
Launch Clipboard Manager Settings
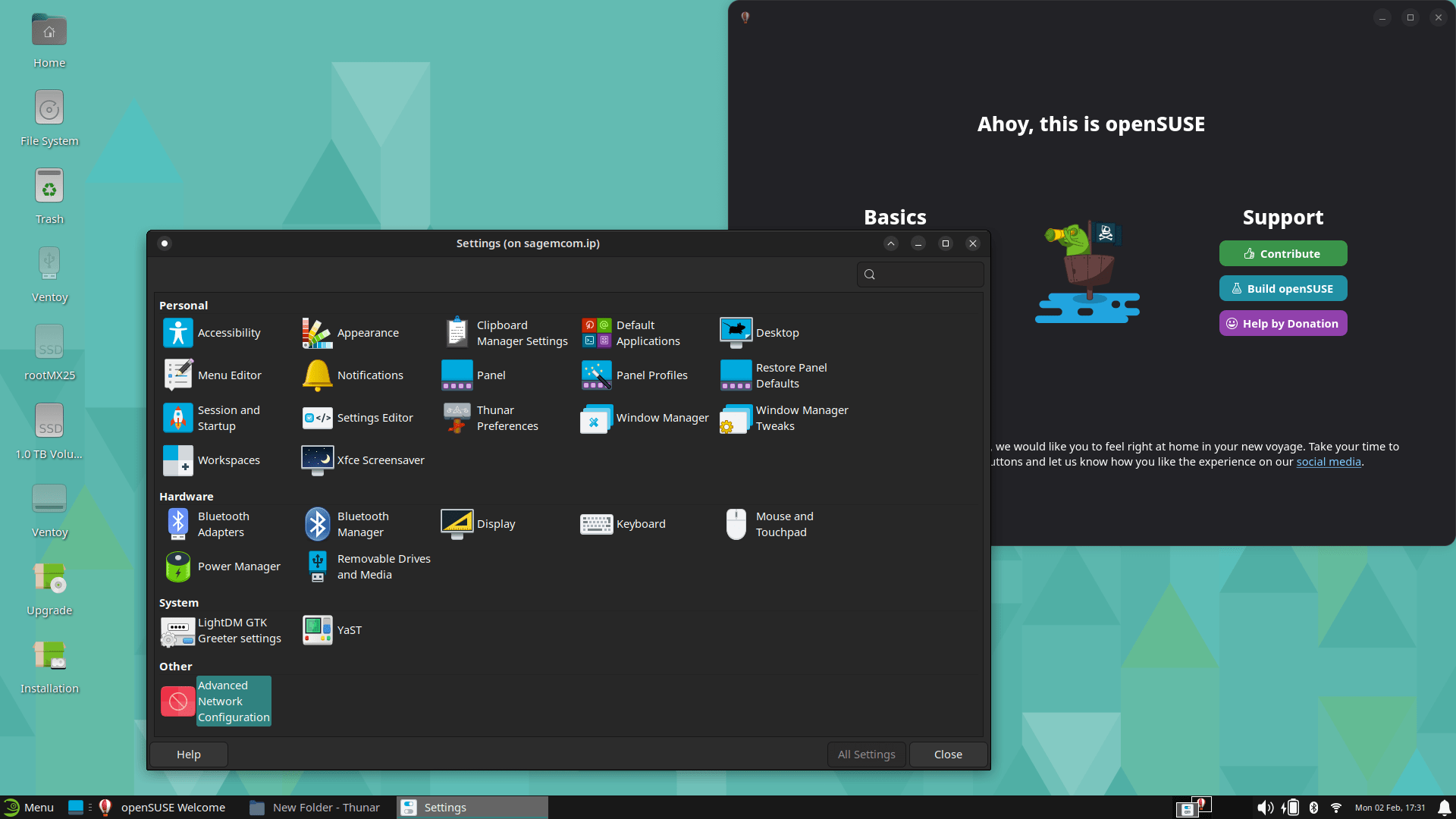(505, 333)
